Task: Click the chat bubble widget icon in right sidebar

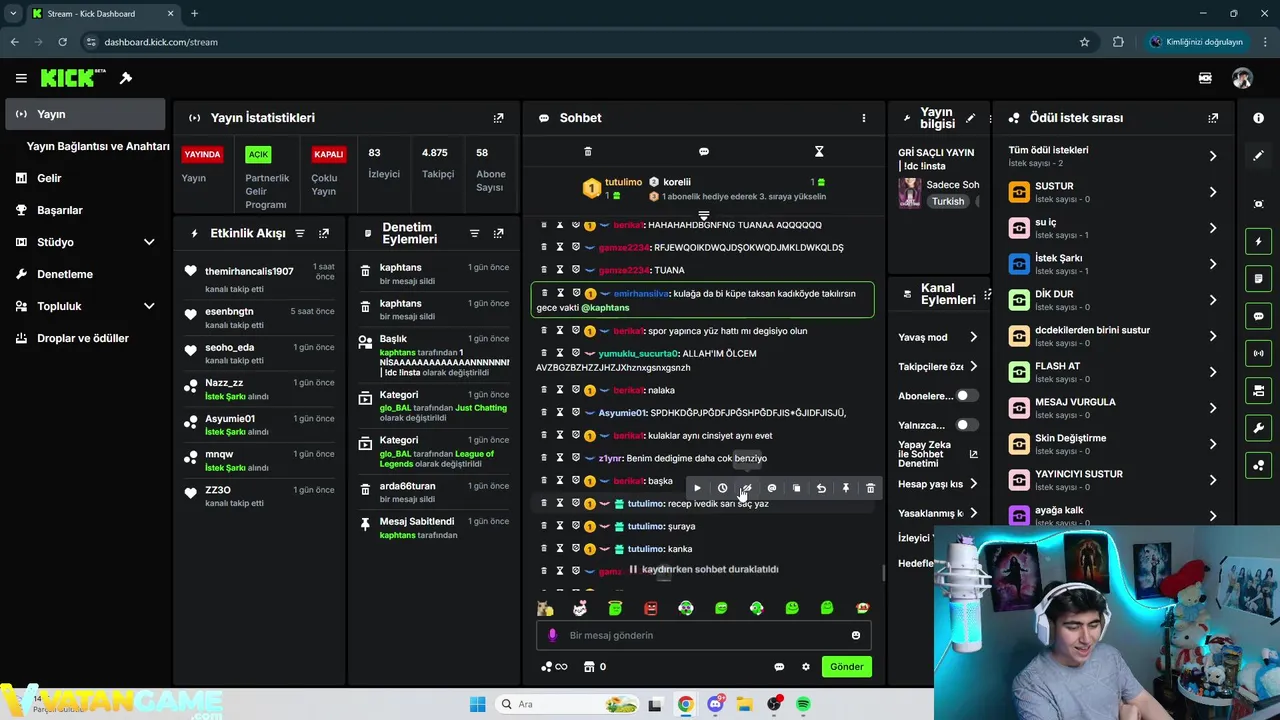Action: (1258, 316)
